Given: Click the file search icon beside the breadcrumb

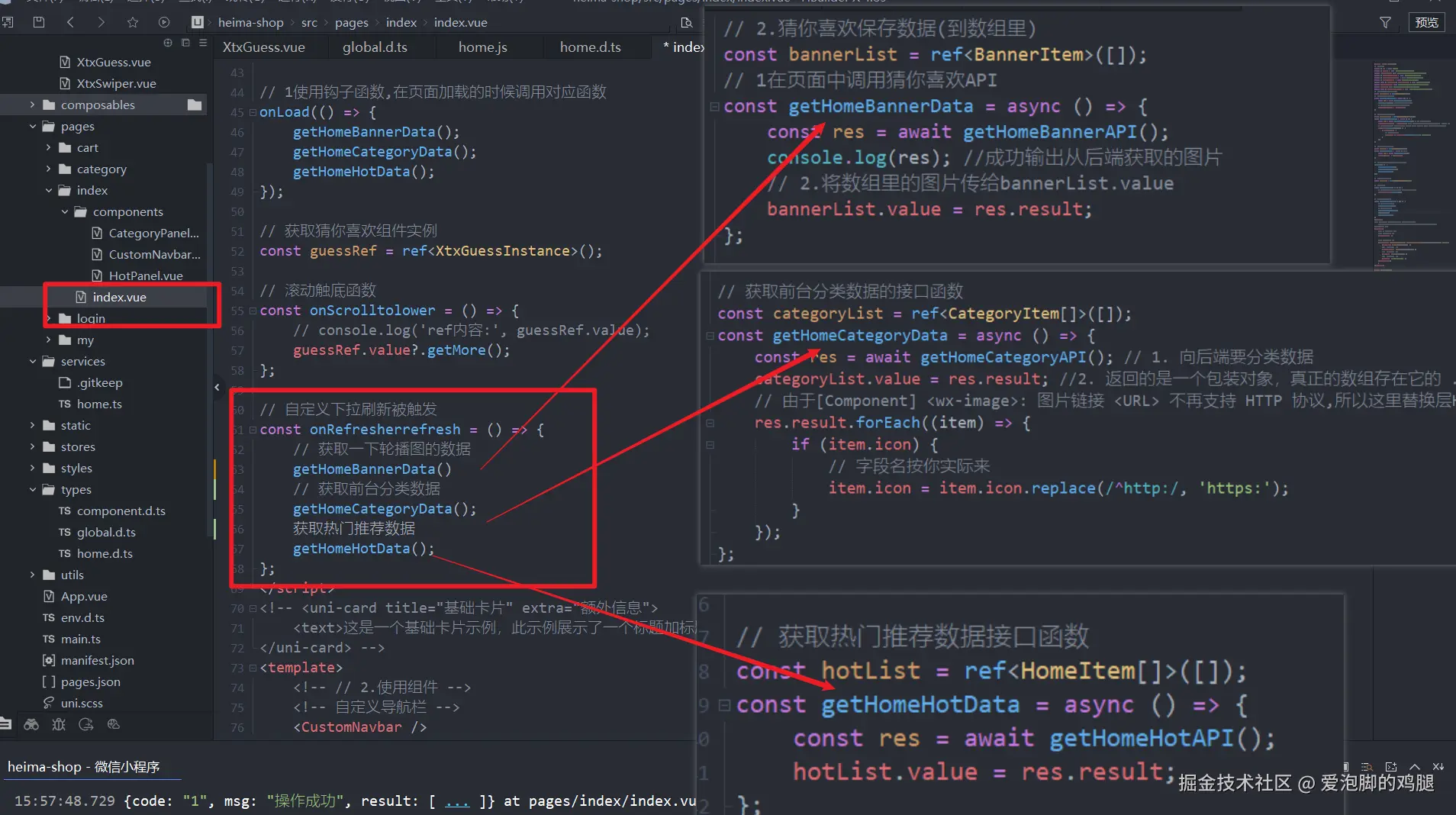Looking at the screenshot, I should click(x=686, y=22).
